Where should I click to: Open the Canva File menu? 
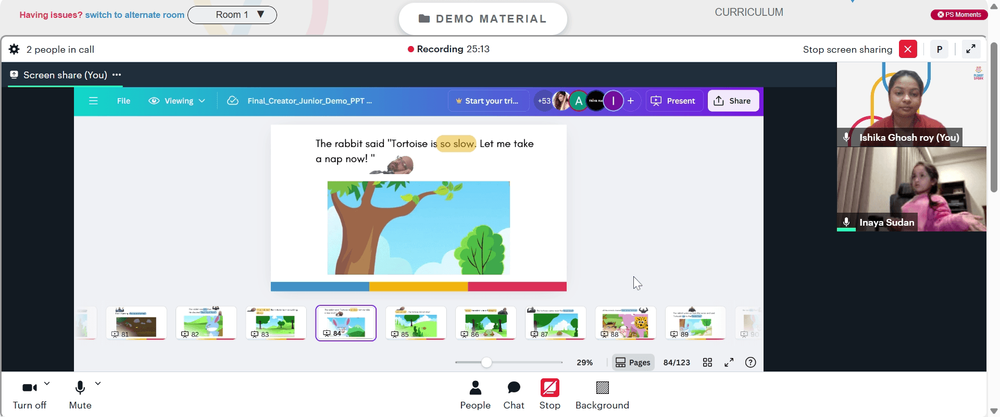[123, 101]
